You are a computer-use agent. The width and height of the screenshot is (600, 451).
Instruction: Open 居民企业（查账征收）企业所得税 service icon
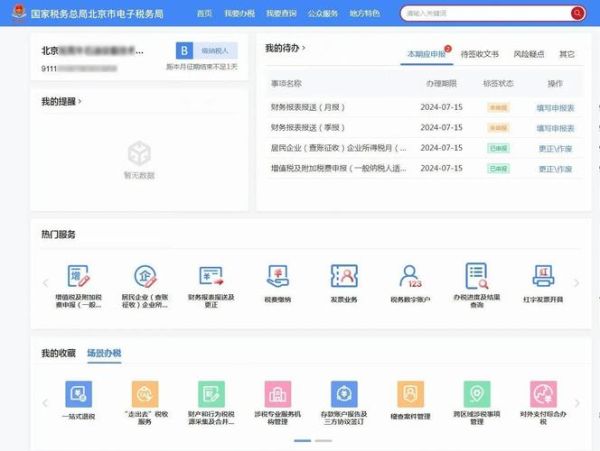tap(145, 276)
